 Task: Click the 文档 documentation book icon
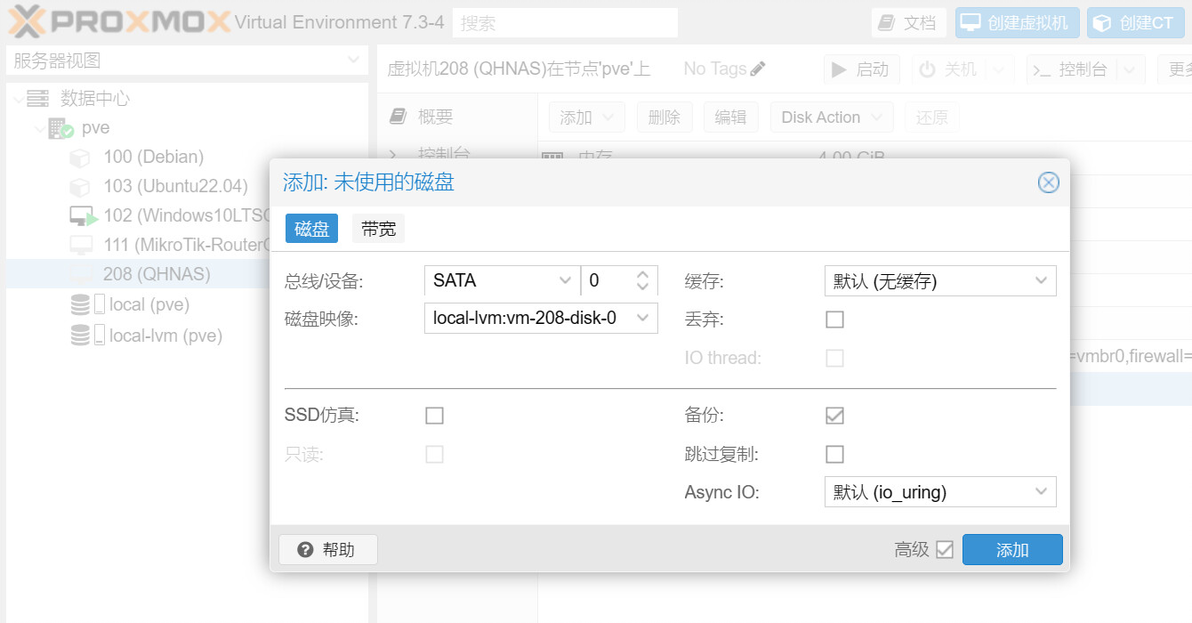pyautogui.click(x=886, y=23)
